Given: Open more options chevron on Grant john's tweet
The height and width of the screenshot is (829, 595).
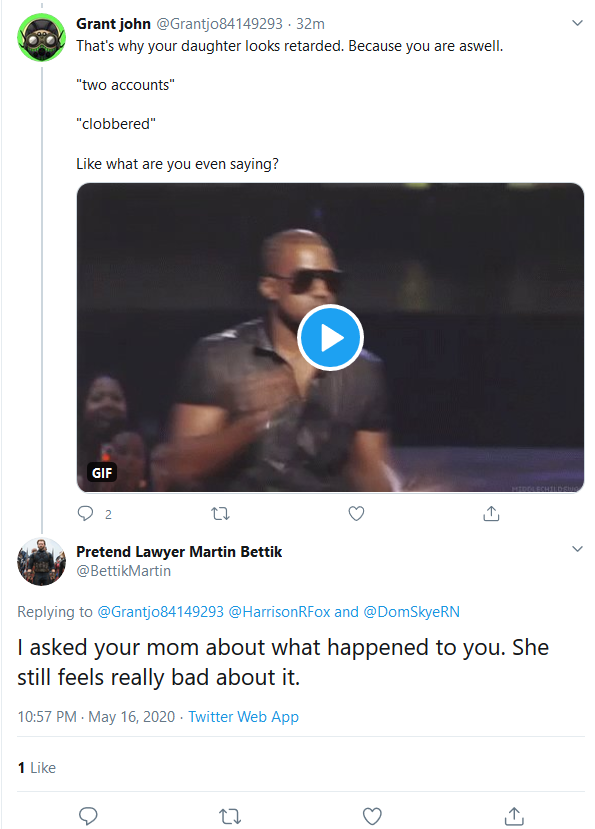Looking at the screenshot, I should coord(578,23).
